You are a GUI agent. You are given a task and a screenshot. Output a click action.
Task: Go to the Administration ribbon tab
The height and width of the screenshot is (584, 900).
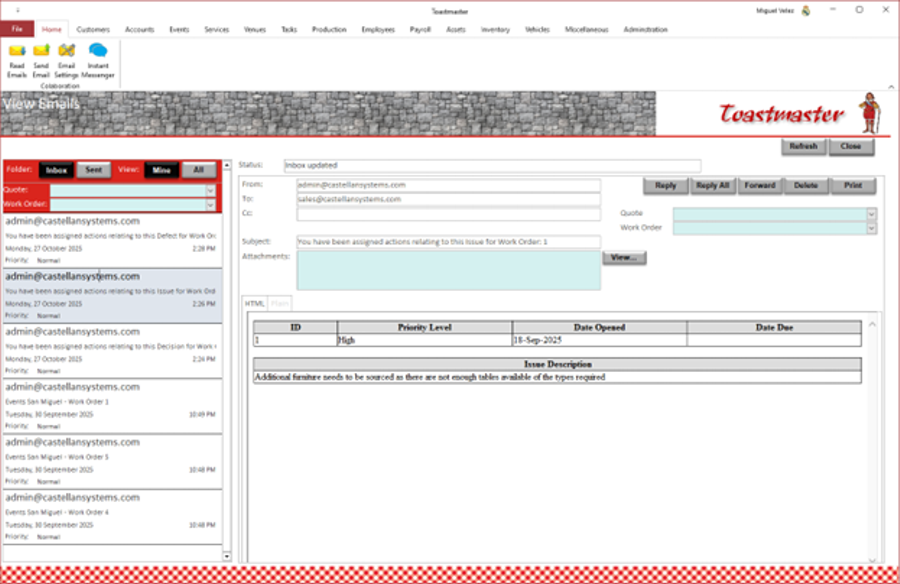[645, 29]
